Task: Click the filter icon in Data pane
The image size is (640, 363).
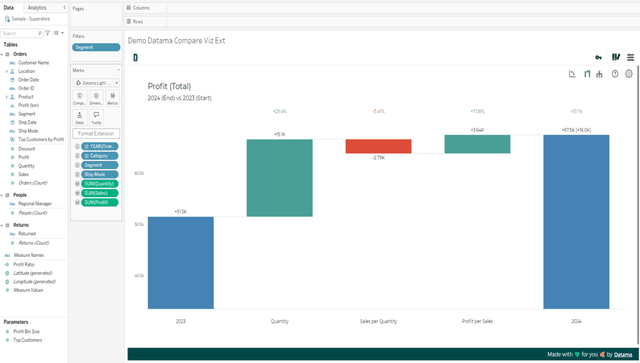Action: pyautogui.click(x=48, y=33)
